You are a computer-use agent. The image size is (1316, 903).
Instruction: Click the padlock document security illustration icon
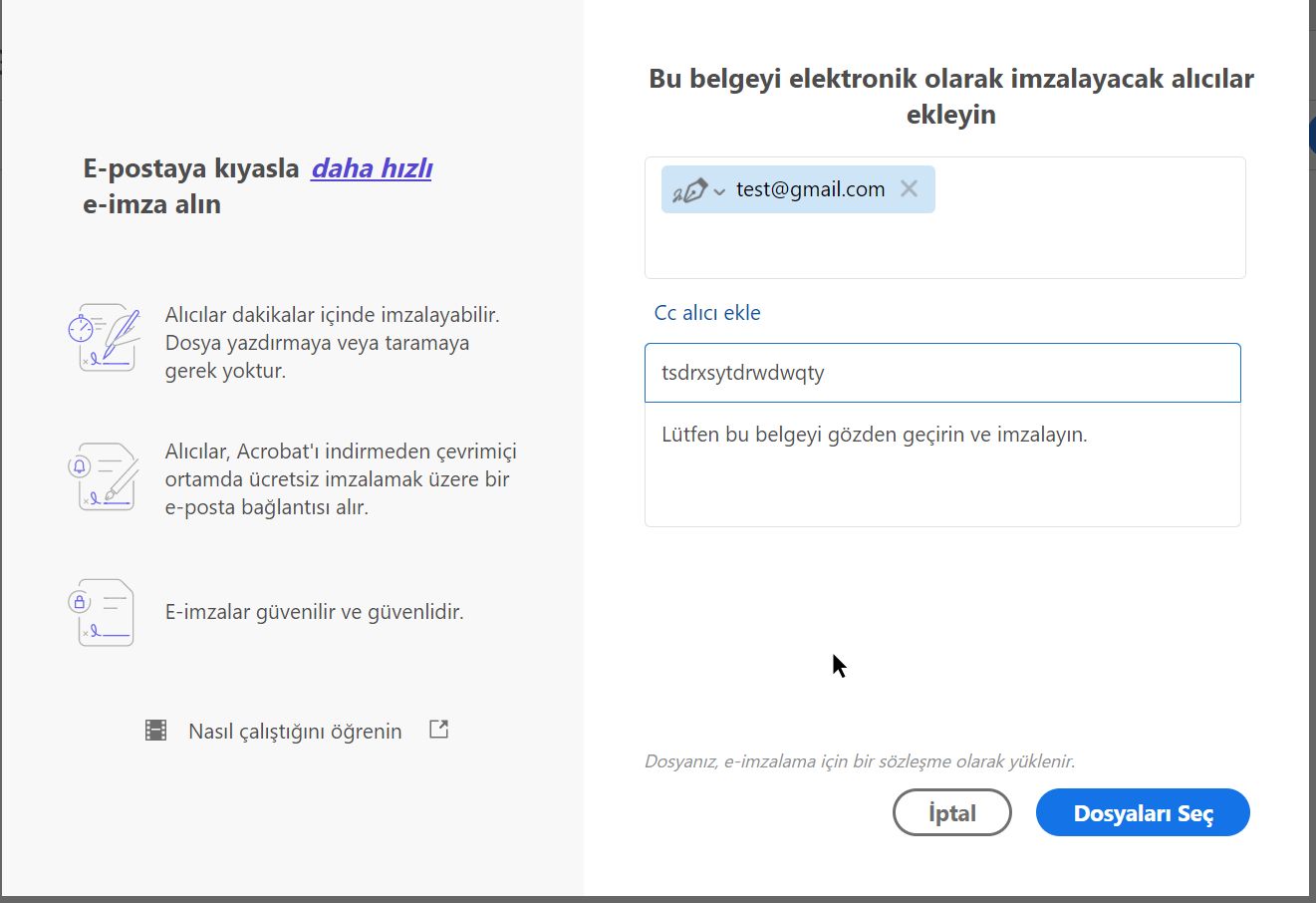point(103,611)
